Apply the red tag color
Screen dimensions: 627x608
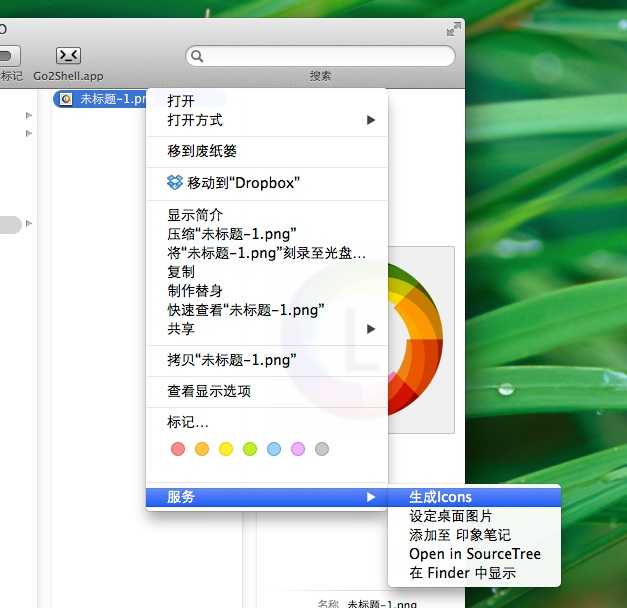coord(178,449)
